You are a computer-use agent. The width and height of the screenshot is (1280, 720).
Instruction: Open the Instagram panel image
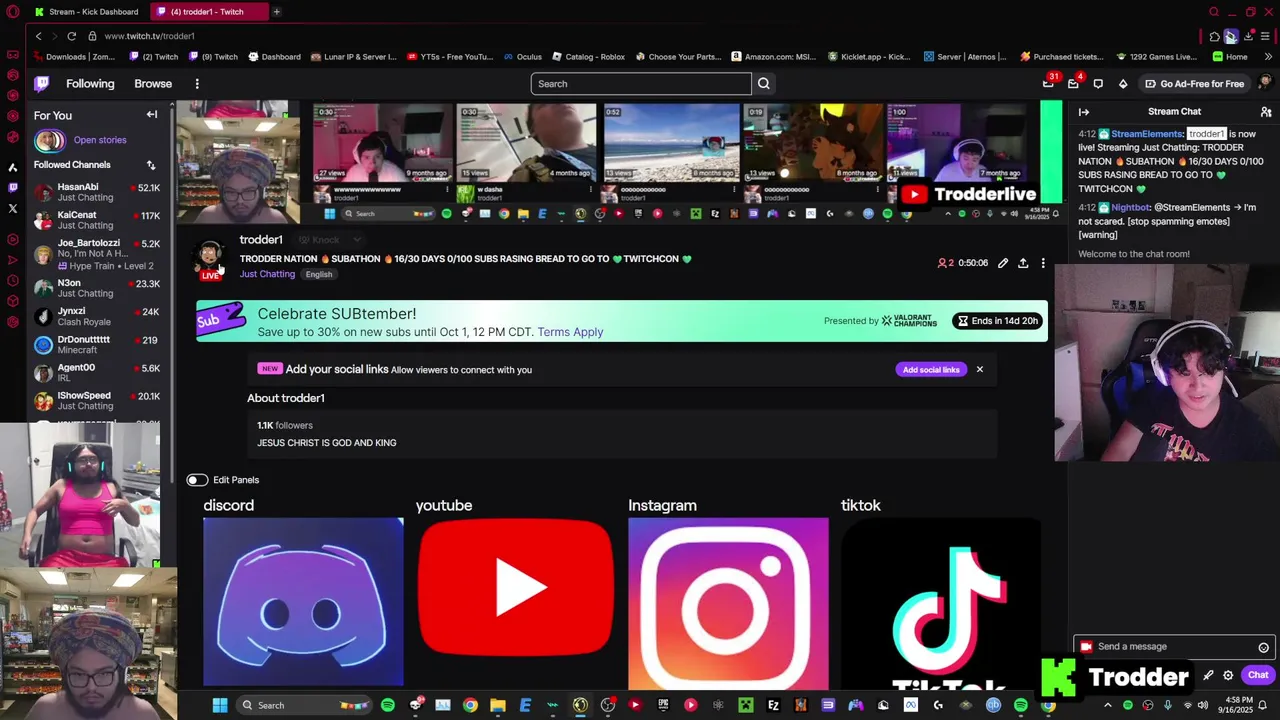tap(728, 602)
